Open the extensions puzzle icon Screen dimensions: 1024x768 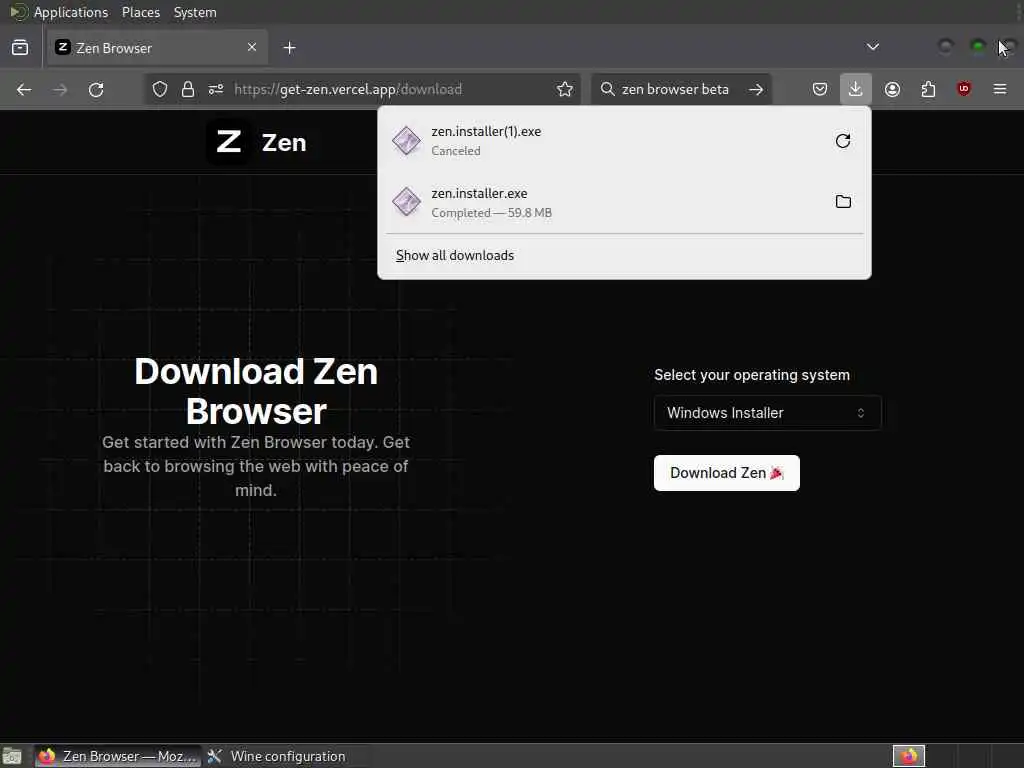(x=928, y=89)
